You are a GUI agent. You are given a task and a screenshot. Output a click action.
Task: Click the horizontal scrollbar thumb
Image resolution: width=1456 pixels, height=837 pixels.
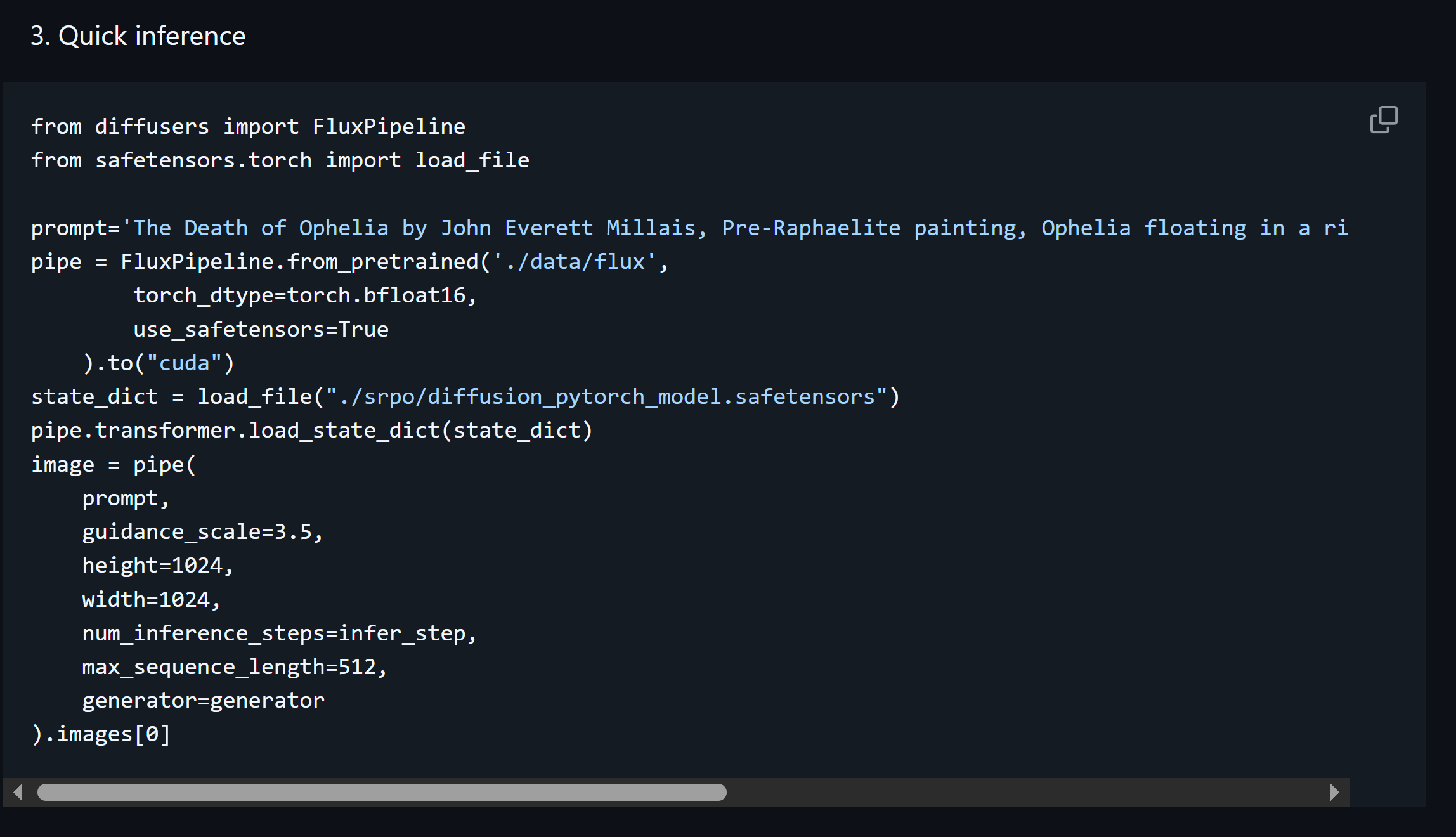(382, 792)
